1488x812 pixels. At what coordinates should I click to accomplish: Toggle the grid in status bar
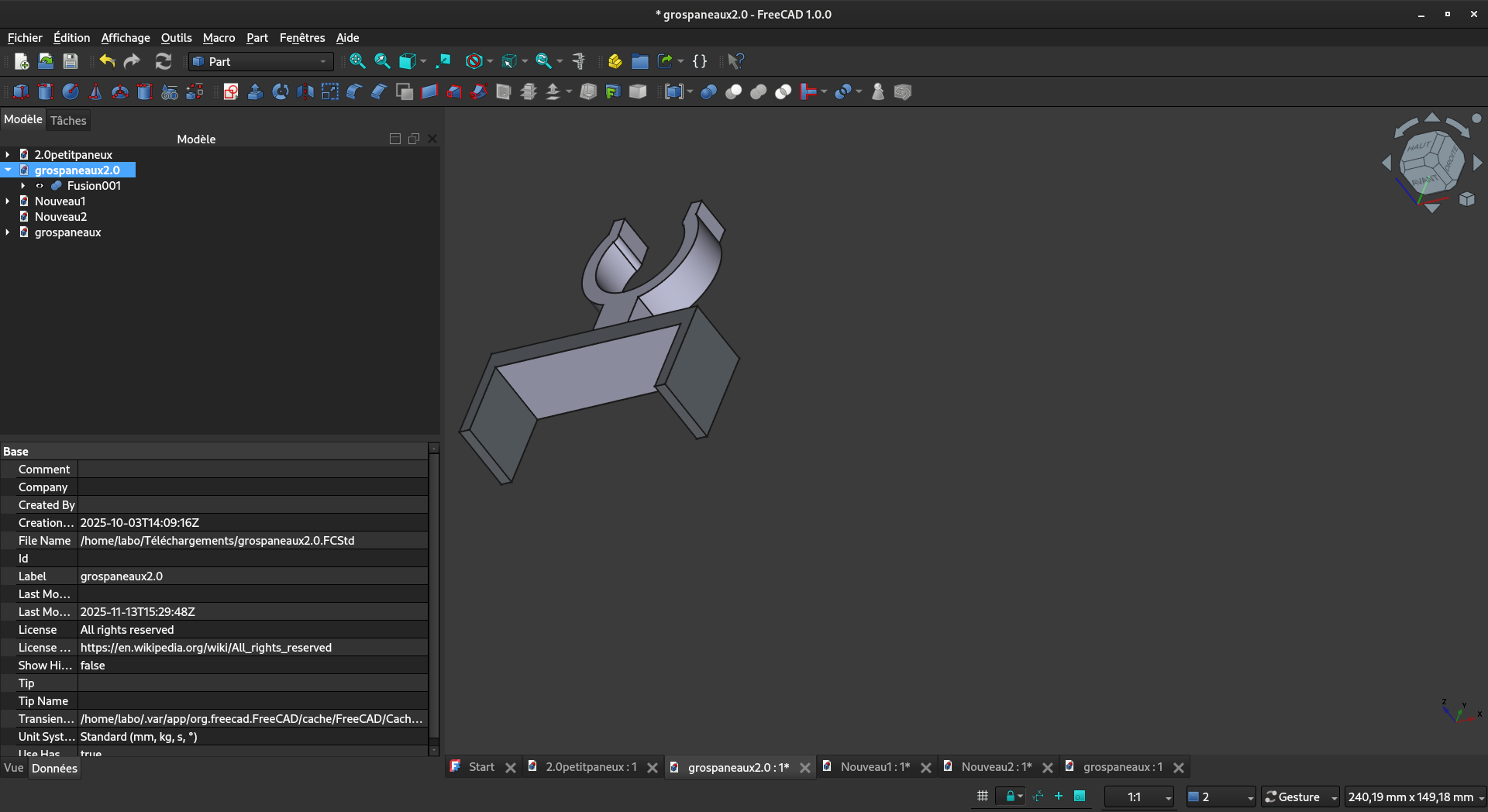[x=982, y=797]
